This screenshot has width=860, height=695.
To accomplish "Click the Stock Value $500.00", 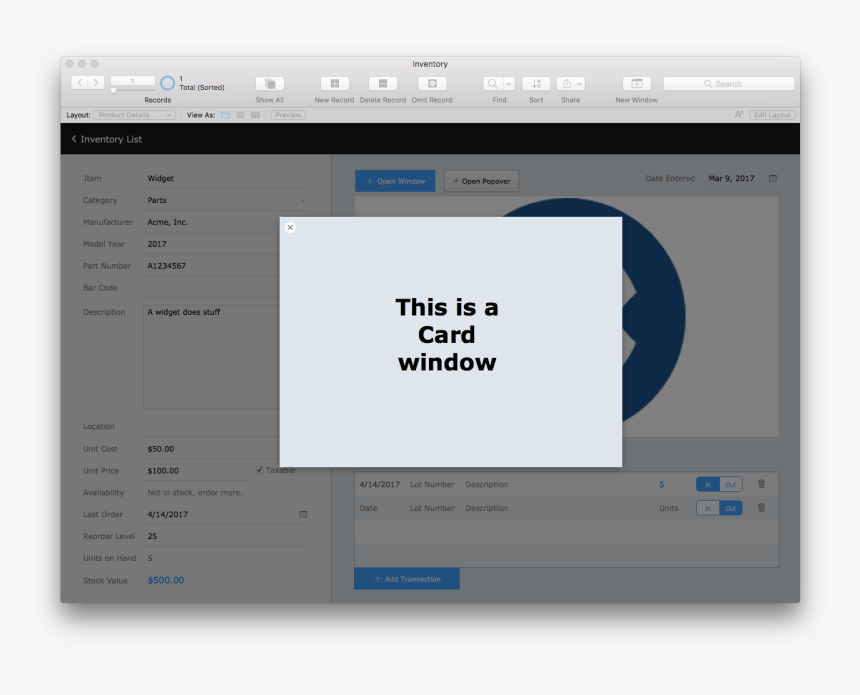I will pyautogui.click(x=166, y=580).
